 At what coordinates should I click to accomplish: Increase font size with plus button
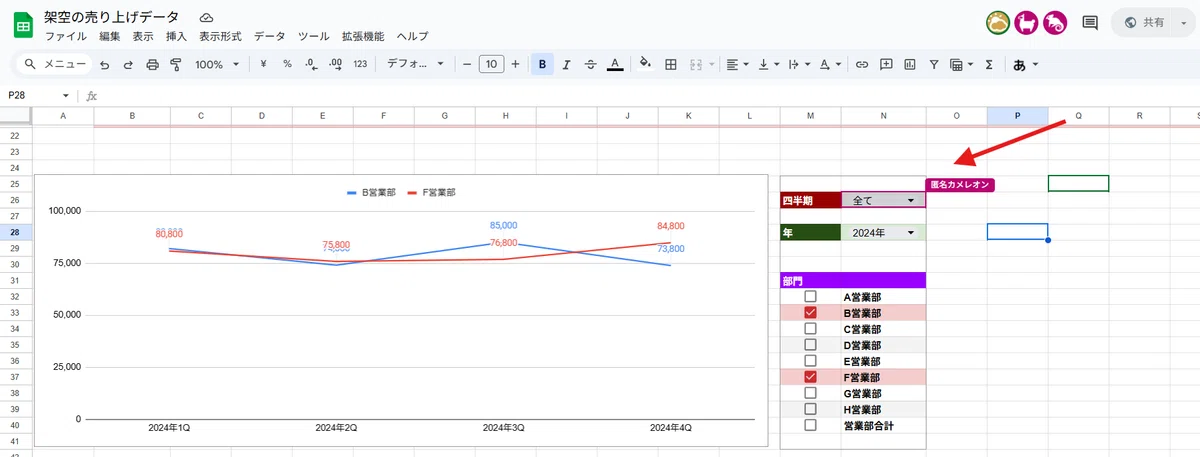point(515,64)
